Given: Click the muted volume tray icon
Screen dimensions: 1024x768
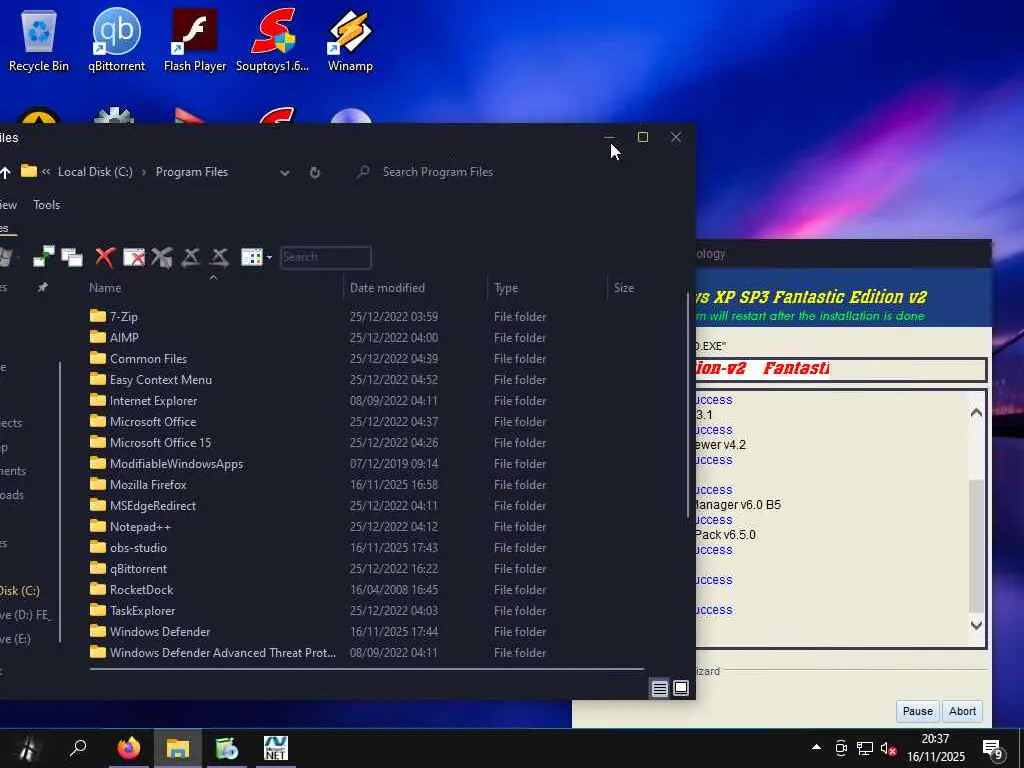Looking at the screenshot, I should 888,748.
